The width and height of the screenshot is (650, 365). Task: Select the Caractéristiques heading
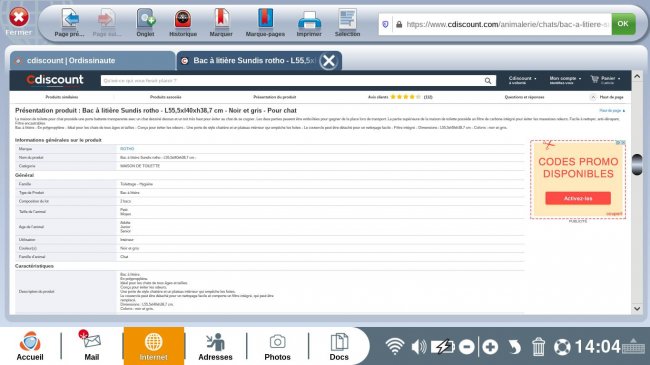[34, 266]
